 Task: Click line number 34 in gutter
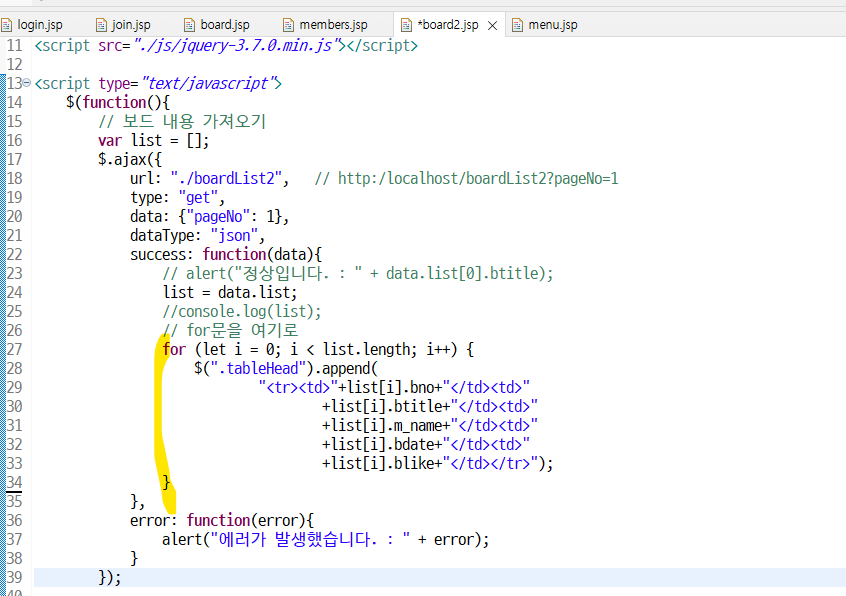tap(15, 482)
